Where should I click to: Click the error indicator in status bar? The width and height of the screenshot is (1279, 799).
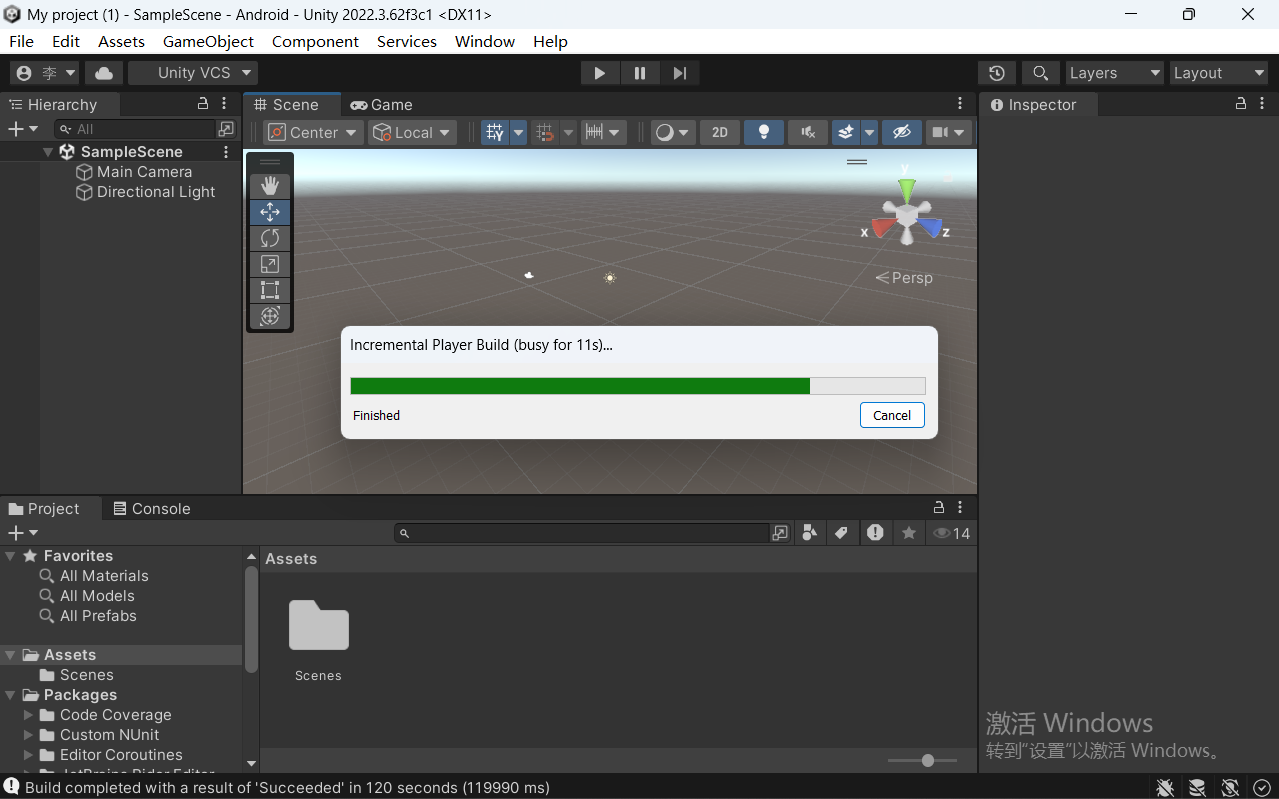[11, 787]
